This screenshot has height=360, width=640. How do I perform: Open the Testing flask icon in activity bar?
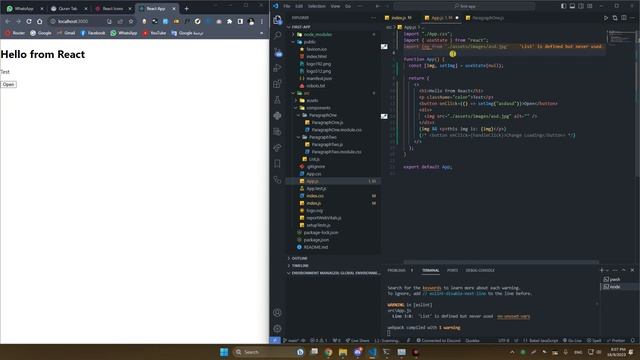[278, 100]
